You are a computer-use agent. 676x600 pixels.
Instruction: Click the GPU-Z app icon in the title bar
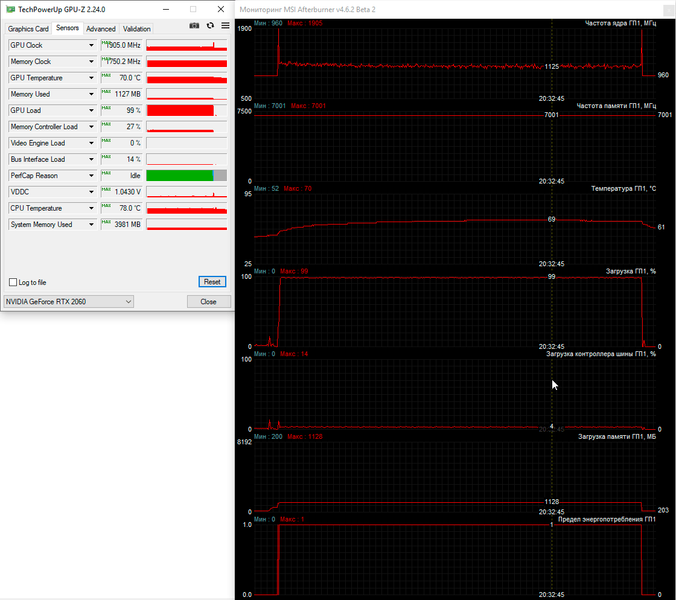[x=10, y=9]
